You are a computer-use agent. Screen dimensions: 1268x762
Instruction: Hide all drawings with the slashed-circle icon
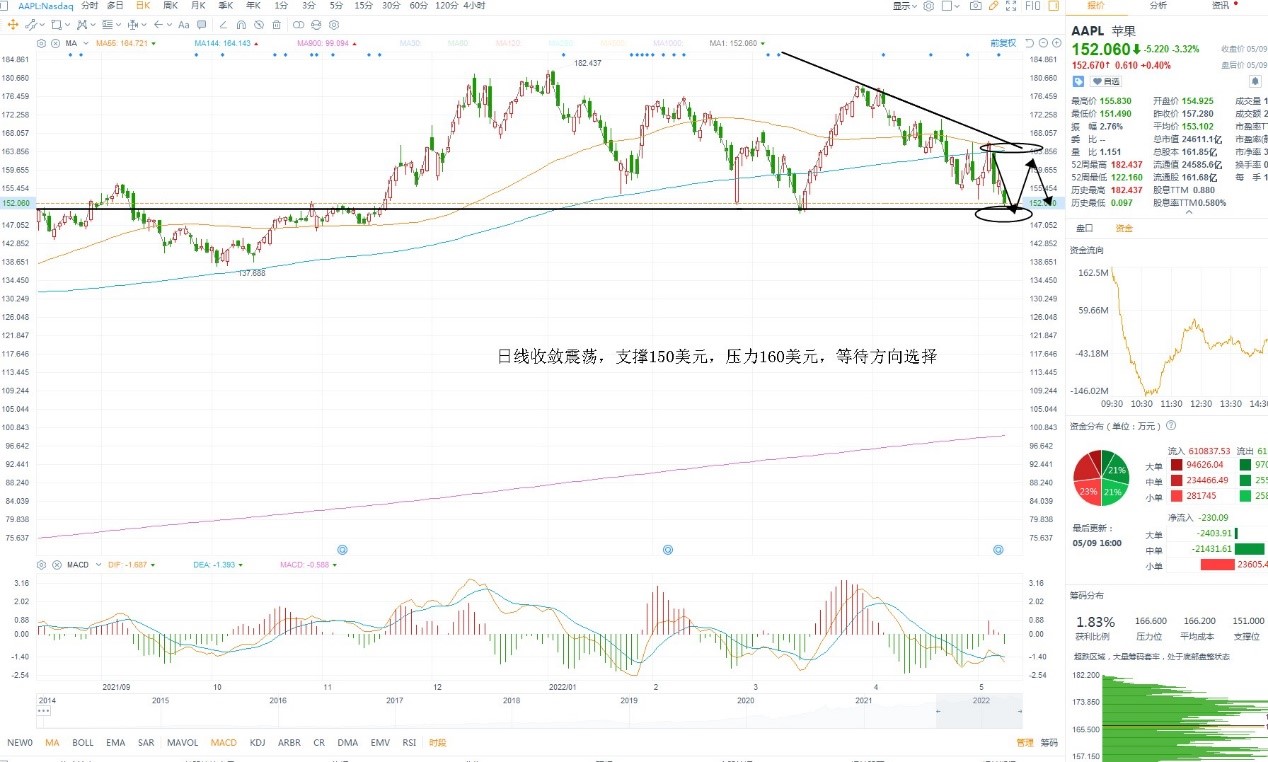point(259,24)
